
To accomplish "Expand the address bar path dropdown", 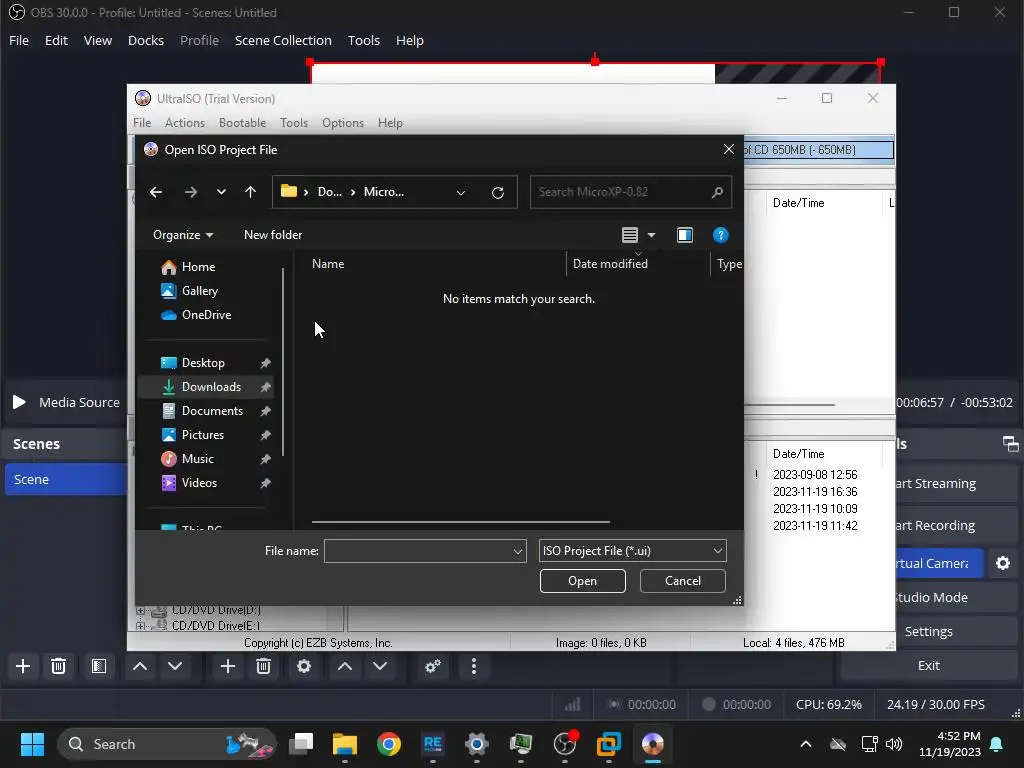I will pyautogui.click(x=461, y=193).
